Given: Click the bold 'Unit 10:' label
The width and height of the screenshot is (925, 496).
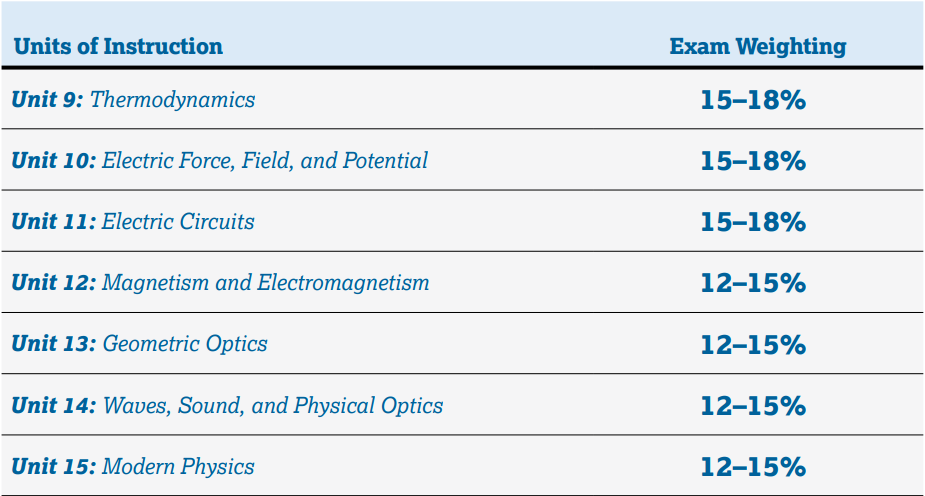Looking at the screenshot, I should [53, 161].
